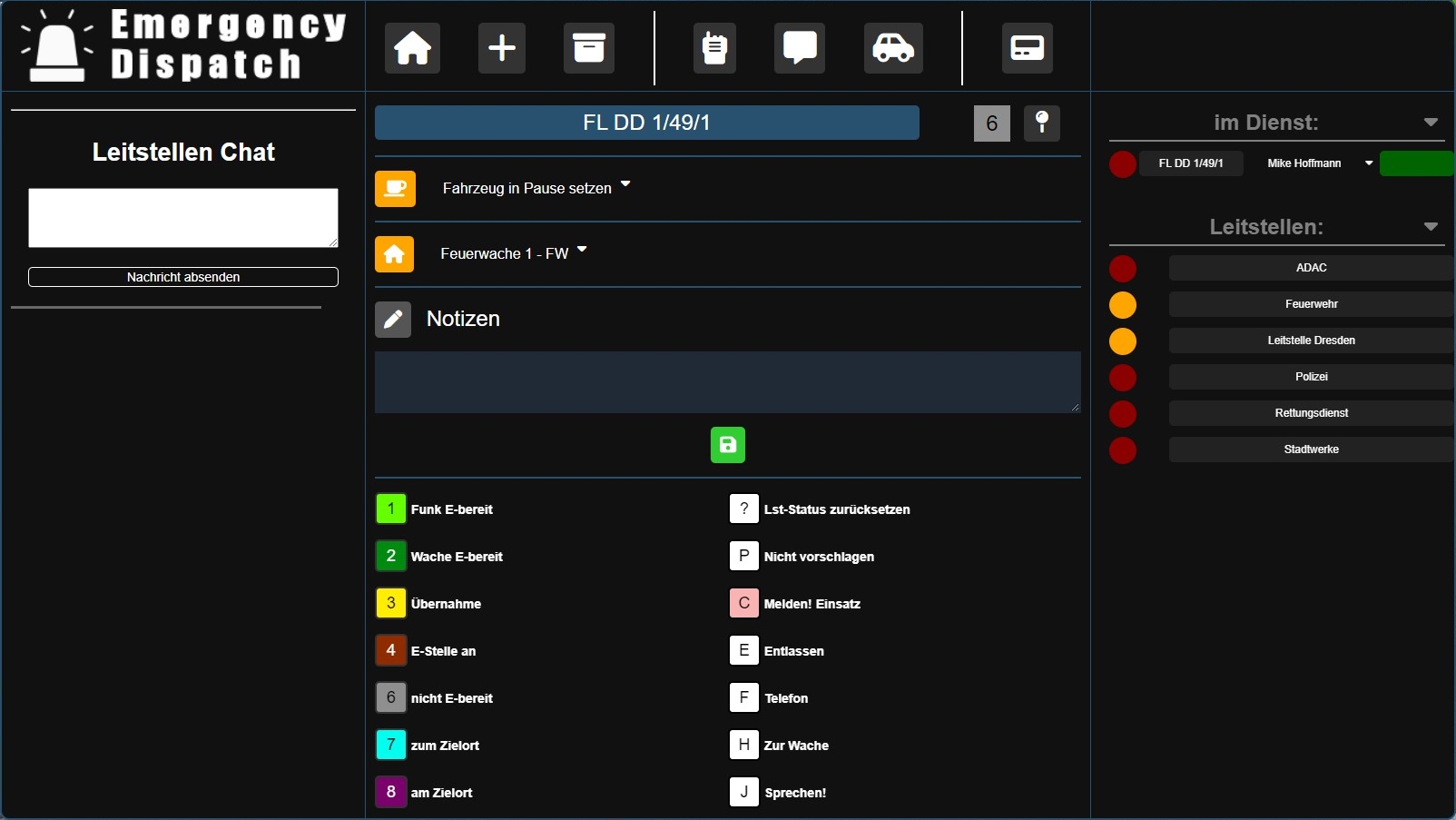Image resolution: width=1456 pixels, height=820 pixels.
Task: Click Nachricht absenden button
Action: coord(183,277)
